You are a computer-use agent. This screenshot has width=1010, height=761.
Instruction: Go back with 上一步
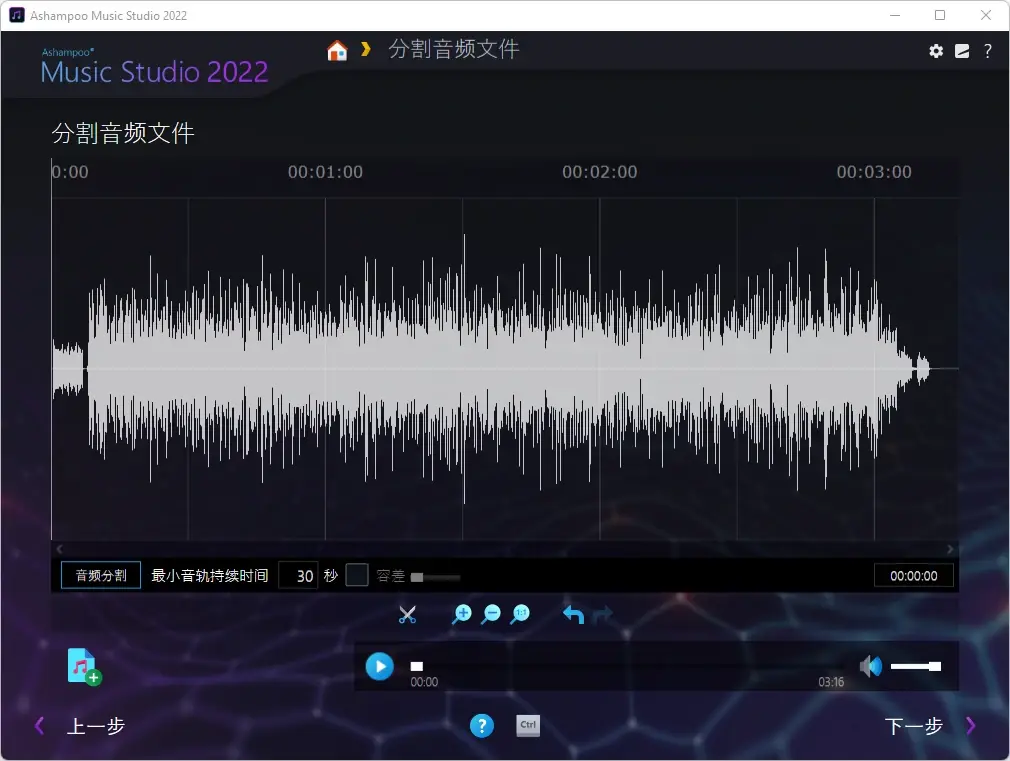click(96, 726)
